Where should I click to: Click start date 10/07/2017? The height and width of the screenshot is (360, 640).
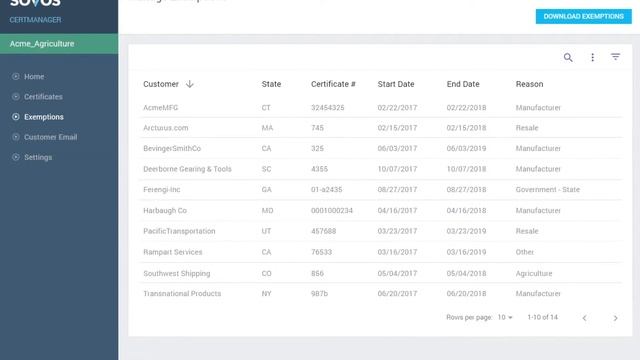(x=397, y=169)
